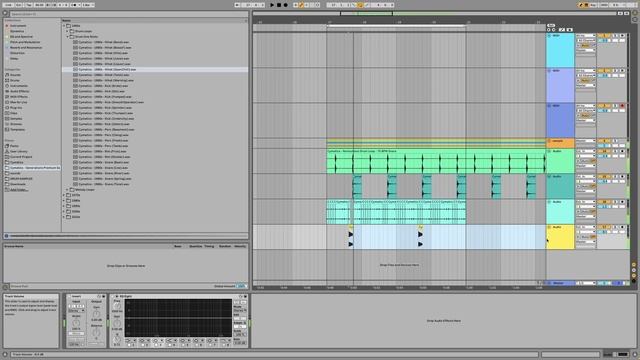Toggle the track activator of the first track
The height and width of the screenshot is (360, 640).
tap(603, 36)
